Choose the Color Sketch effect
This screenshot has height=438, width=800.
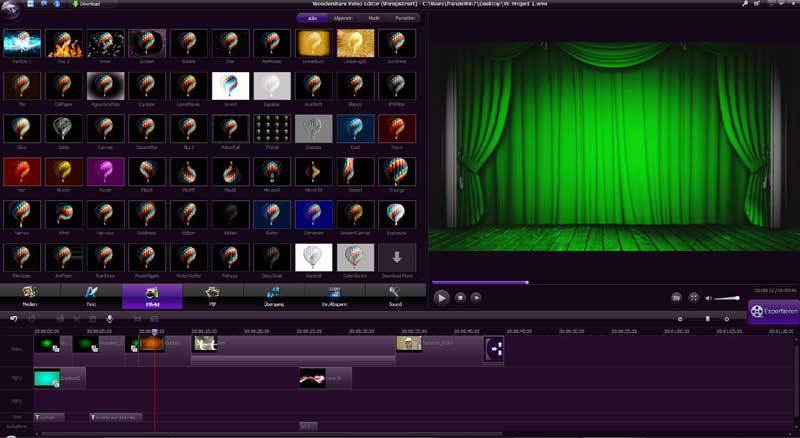click(356, 257)
